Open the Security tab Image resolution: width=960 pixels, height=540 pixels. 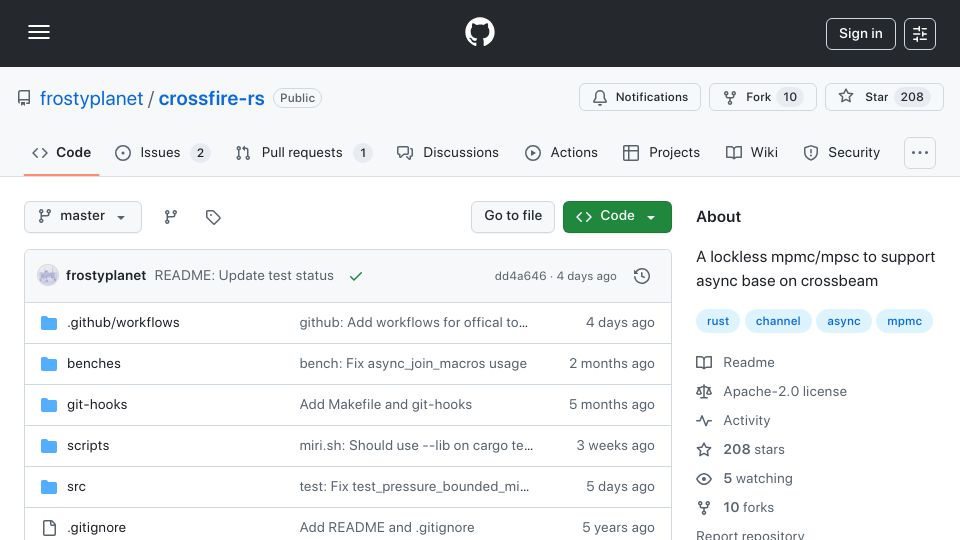(842, 152)
